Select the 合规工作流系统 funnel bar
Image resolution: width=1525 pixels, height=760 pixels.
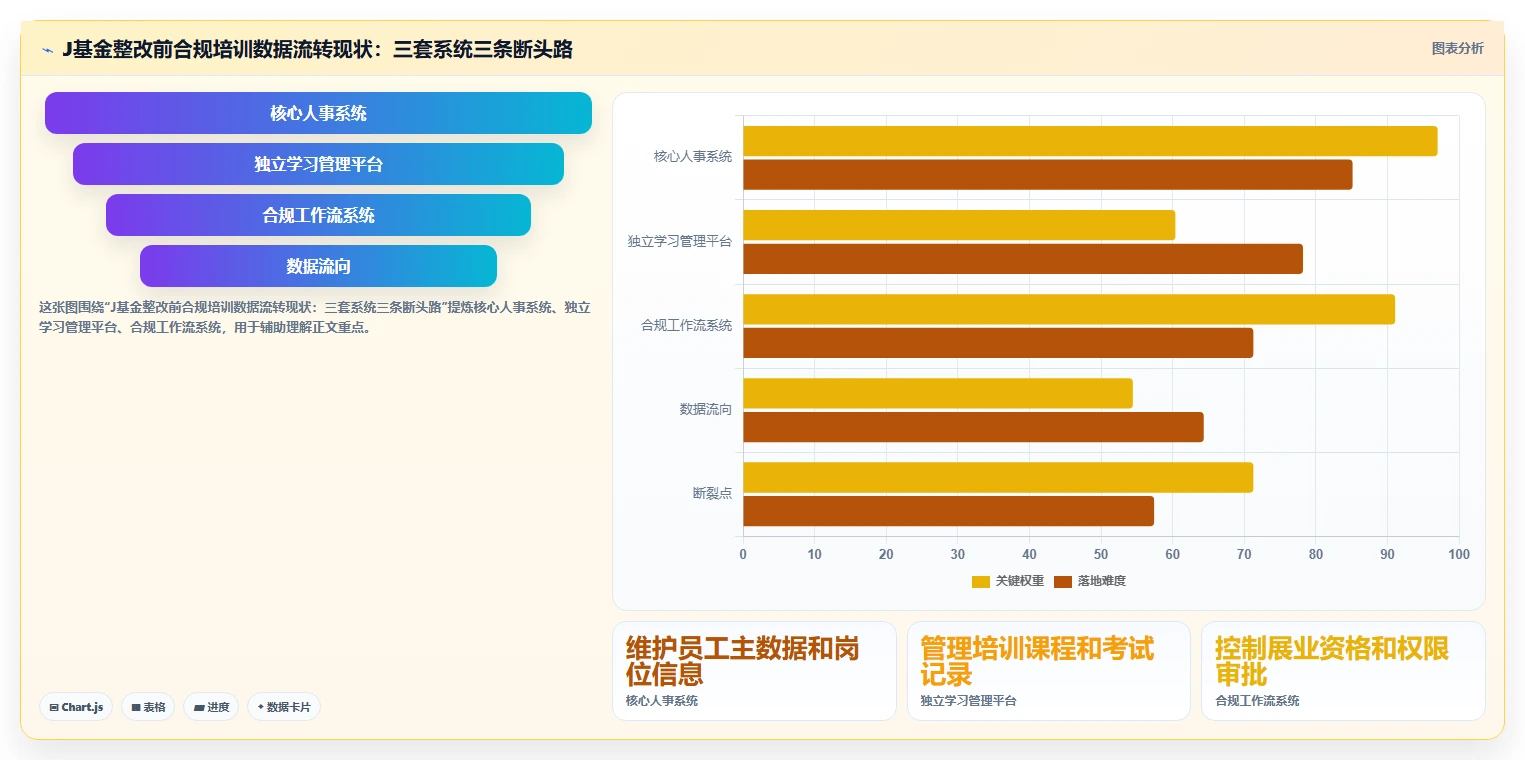[x=318, y=215]
